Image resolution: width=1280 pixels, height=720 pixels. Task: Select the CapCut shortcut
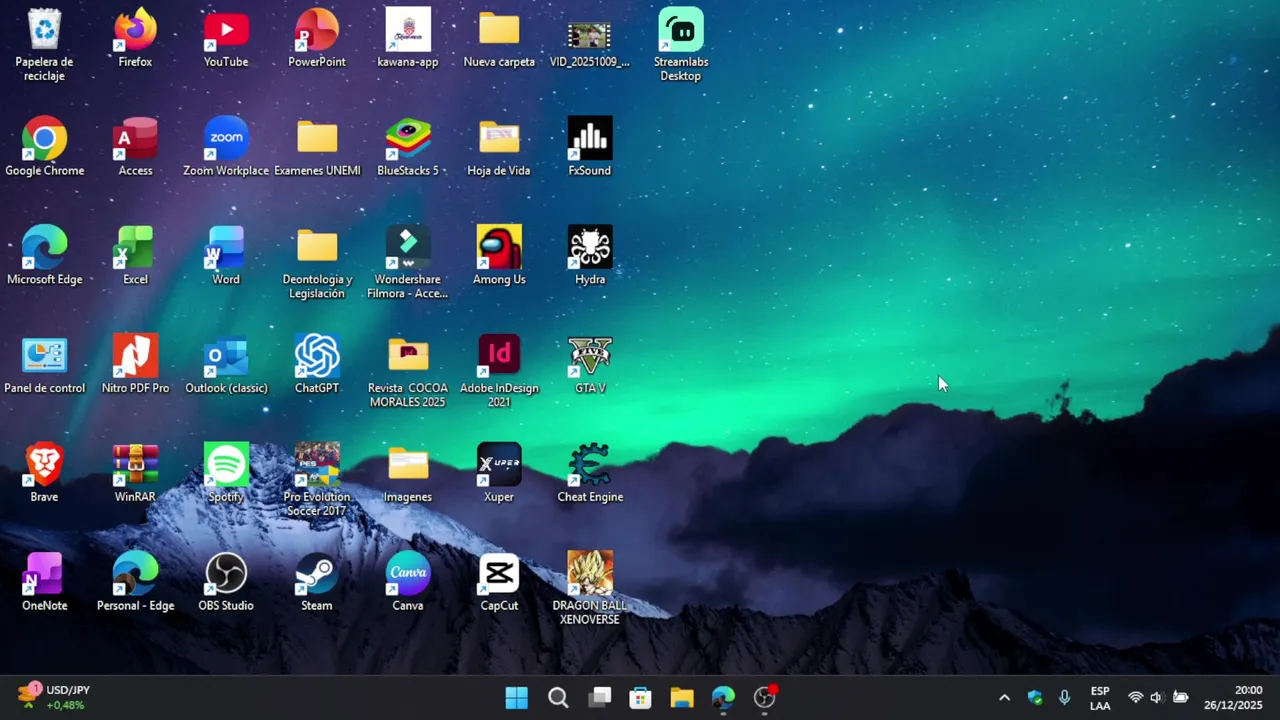[499, 583]
